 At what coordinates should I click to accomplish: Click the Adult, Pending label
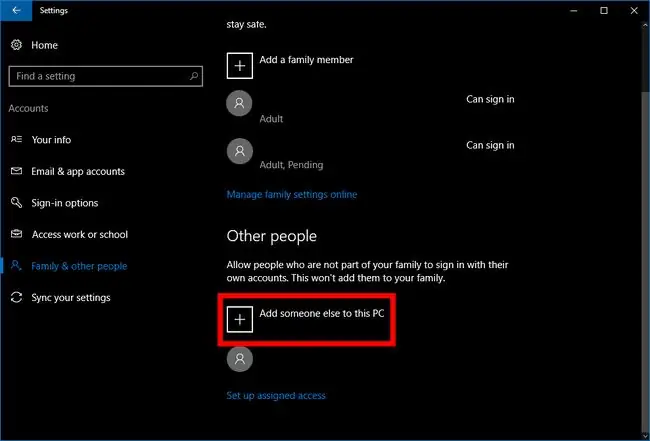click(x=291, y=165)
